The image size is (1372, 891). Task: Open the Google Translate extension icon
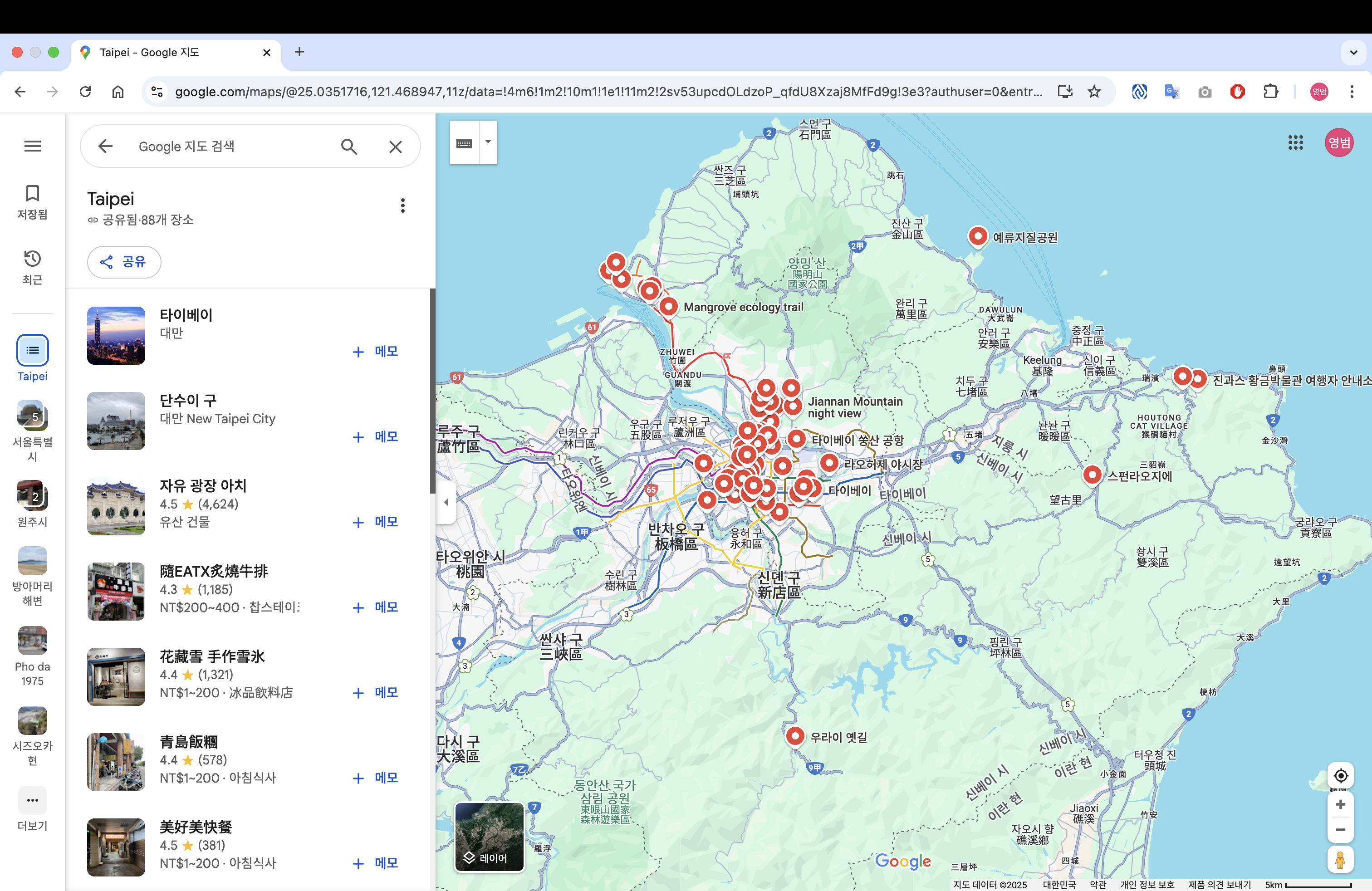[x=1172, y=92]
